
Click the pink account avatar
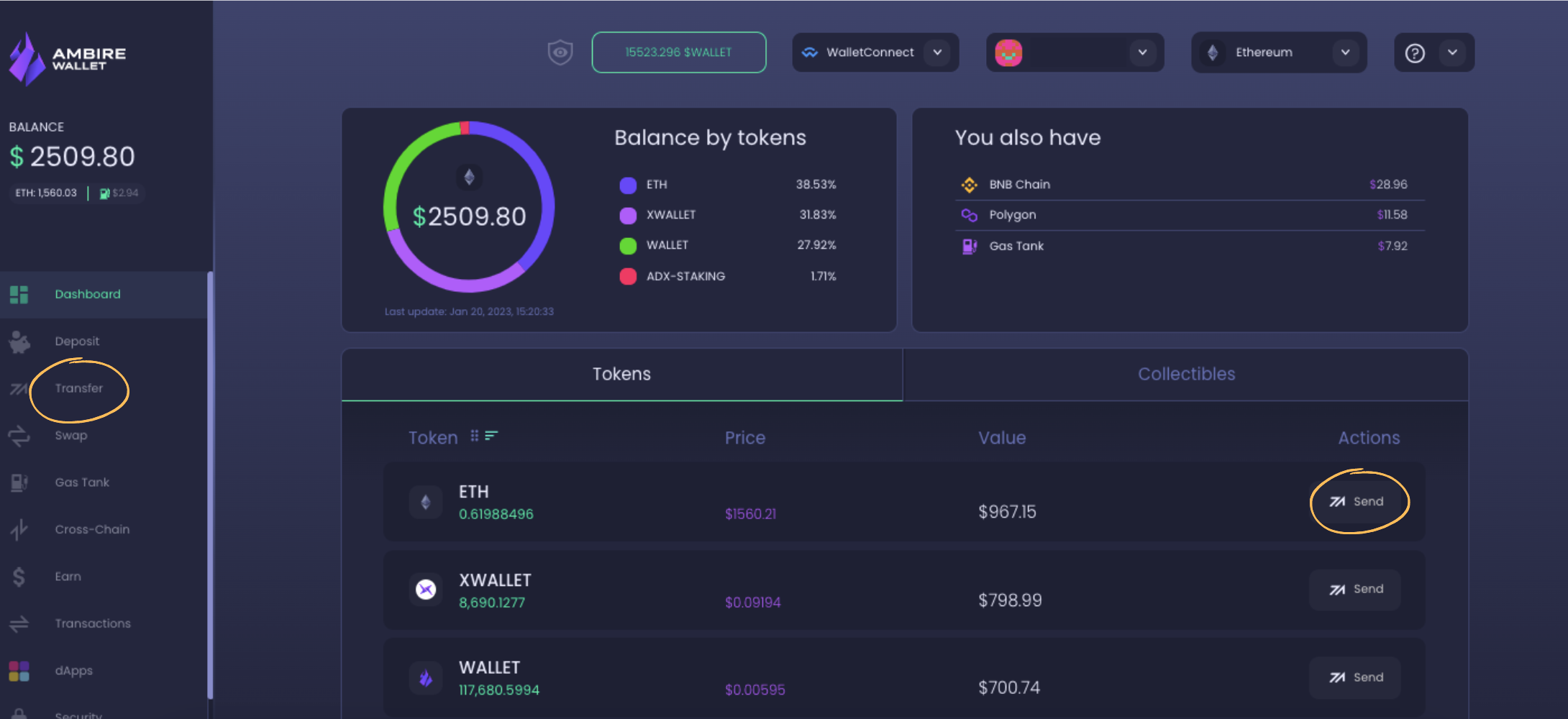point(1008,52)
